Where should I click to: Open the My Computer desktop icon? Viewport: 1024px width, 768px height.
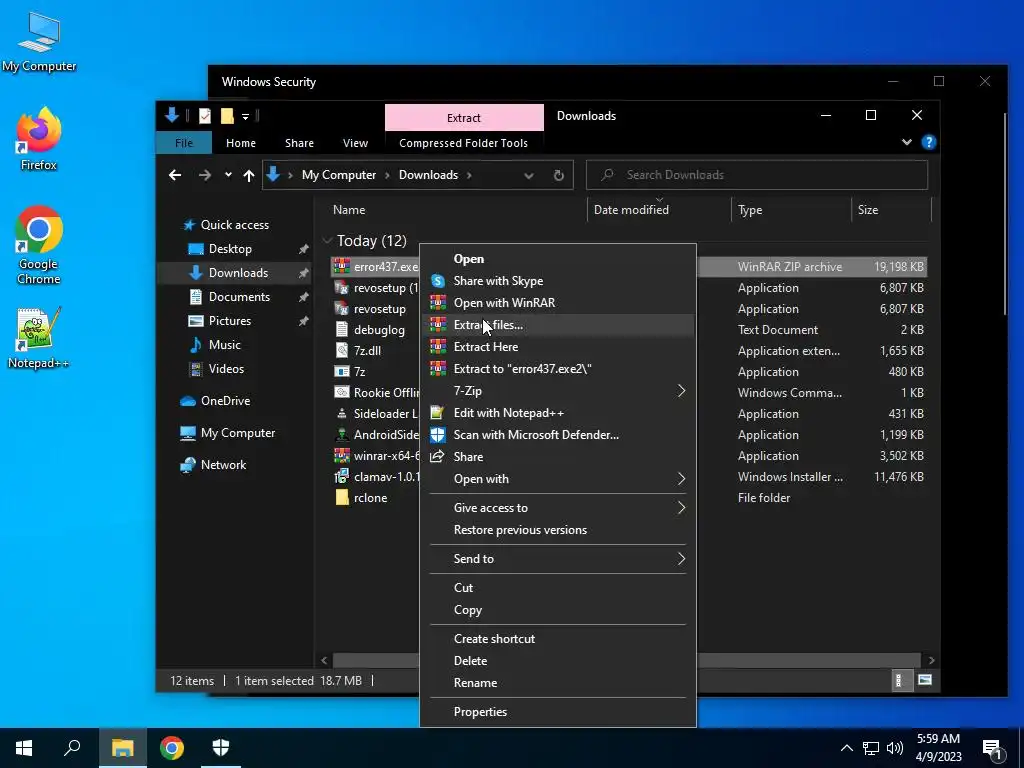pos(39,42)
